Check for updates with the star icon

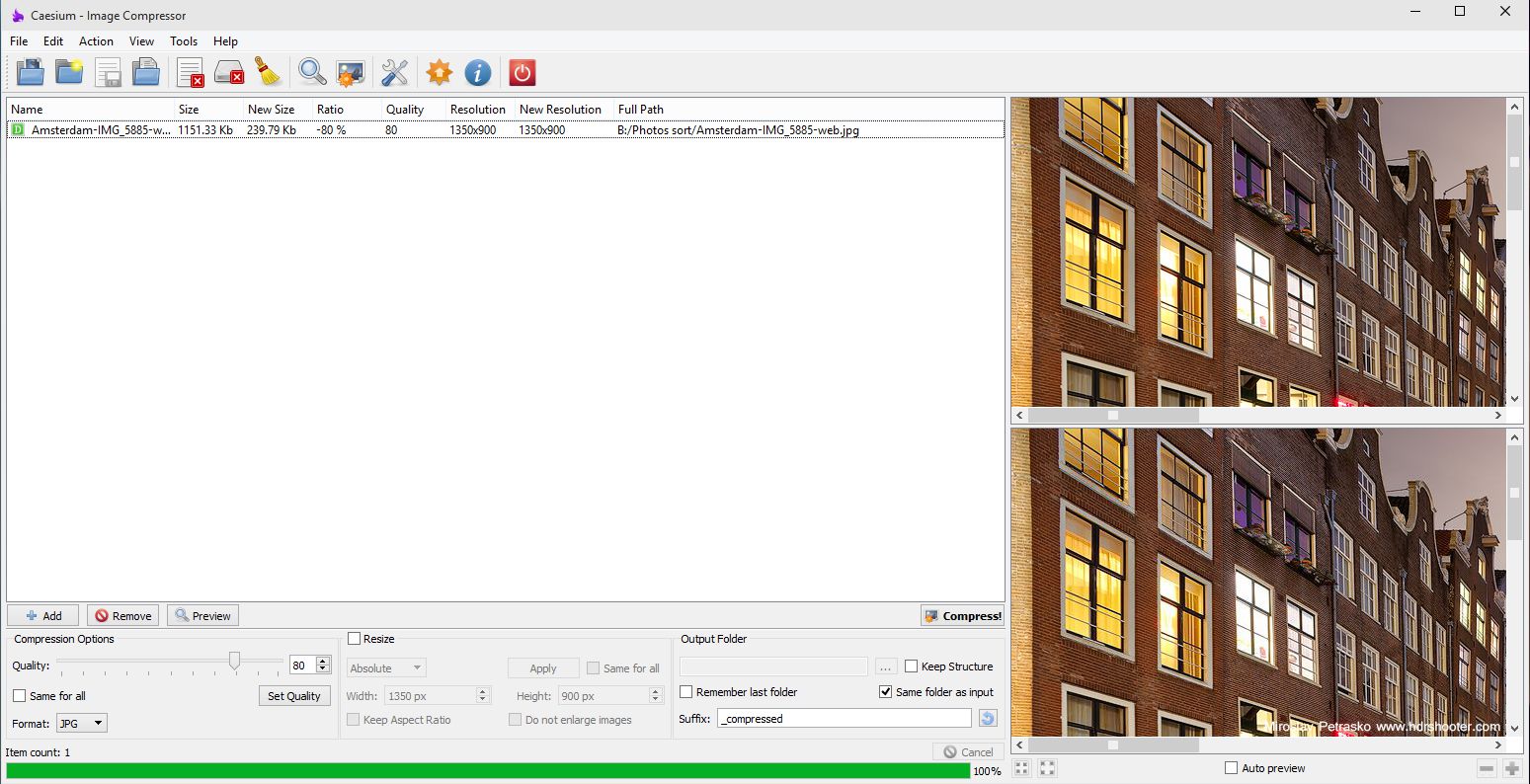(x=439, y=72)
